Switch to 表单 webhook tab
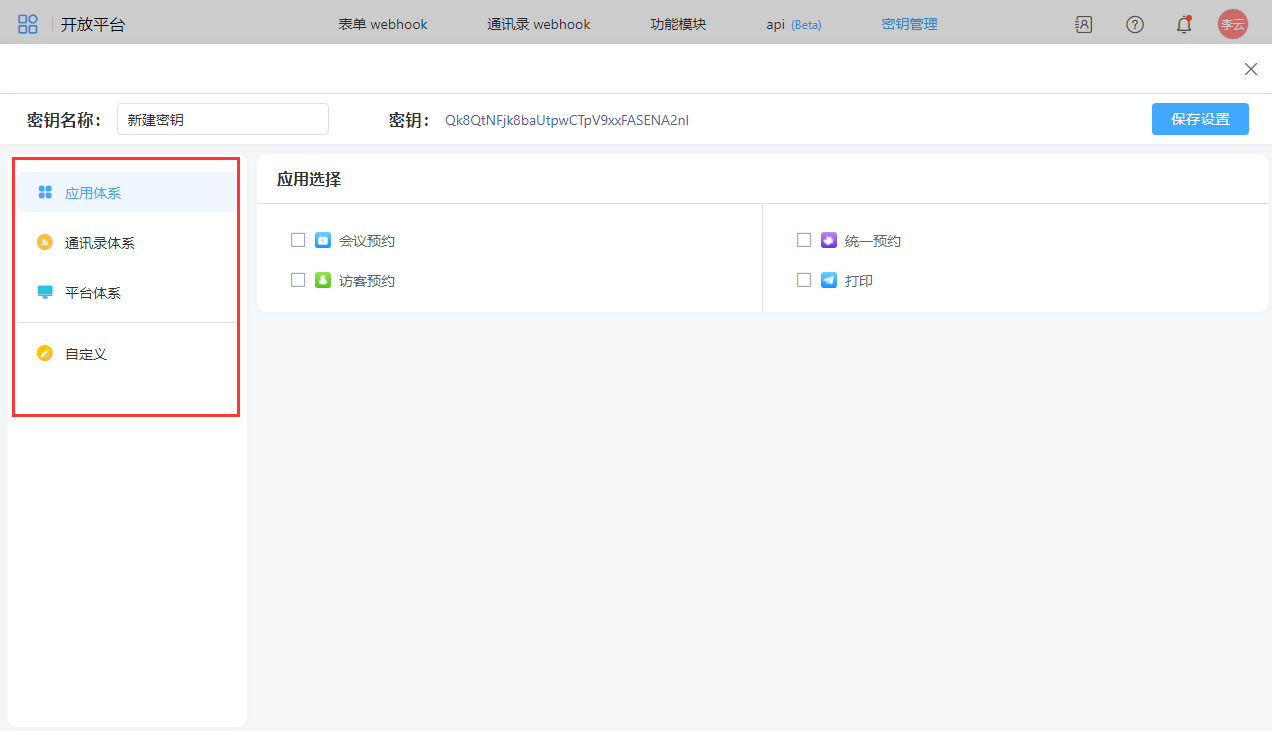Viewport: 1272px width, 731px height. [383, 24]
